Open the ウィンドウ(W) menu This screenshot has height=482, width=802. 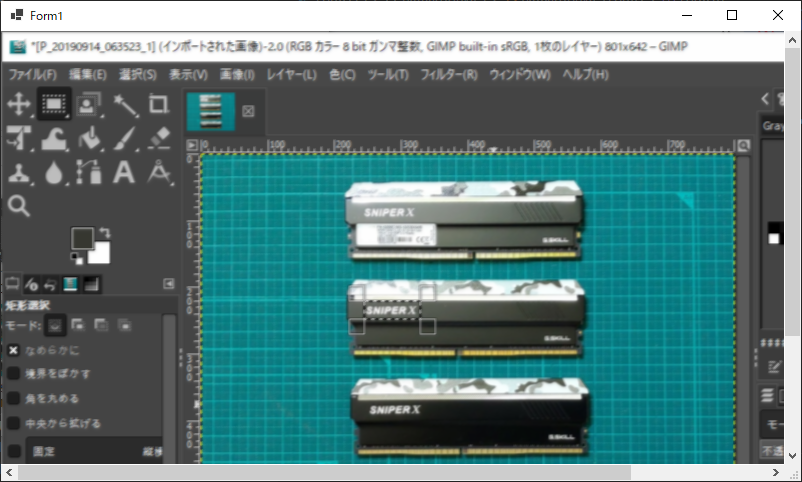tap(520, 75)
